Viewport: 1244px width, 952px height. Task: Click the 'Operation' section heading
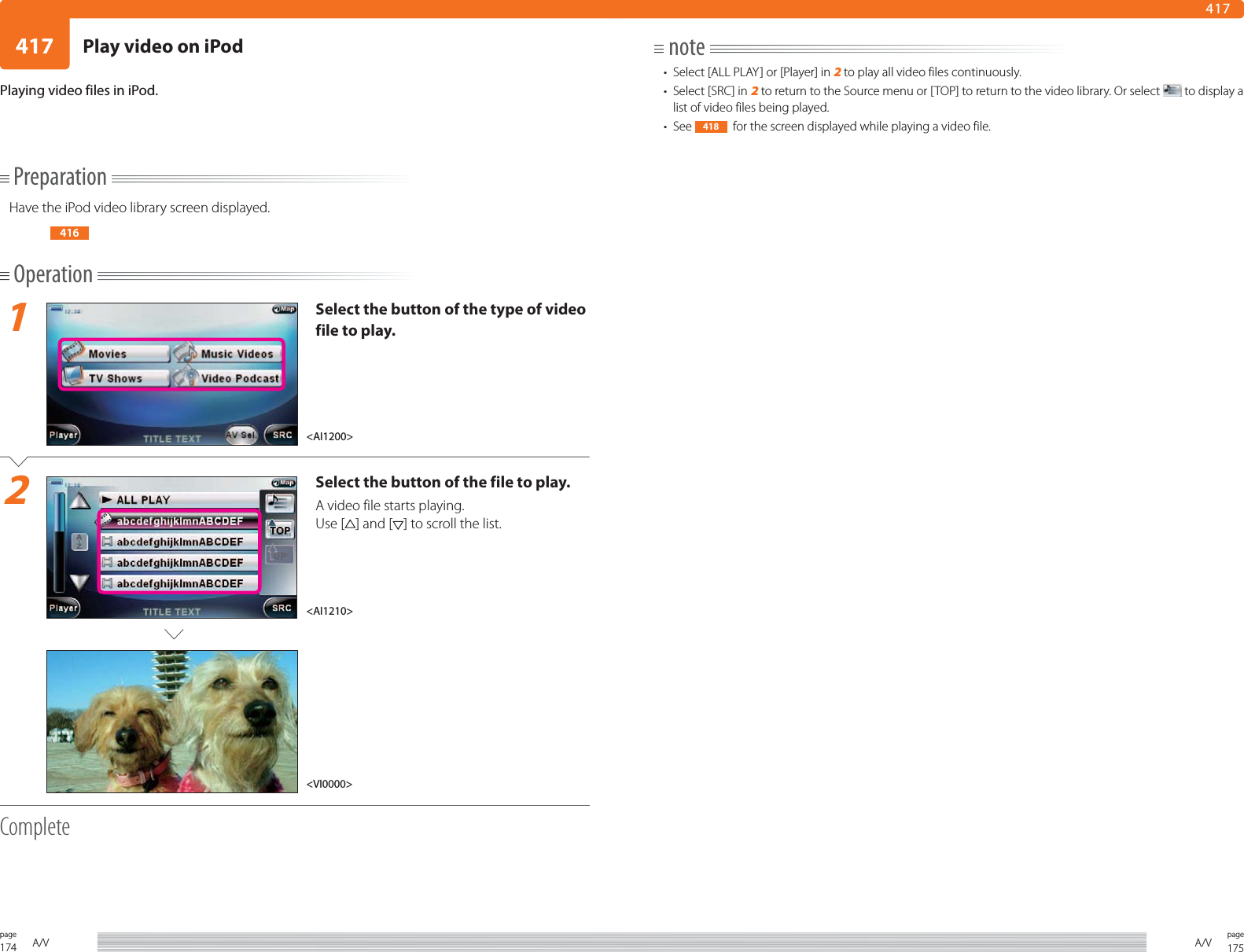(x=53, y=274)
